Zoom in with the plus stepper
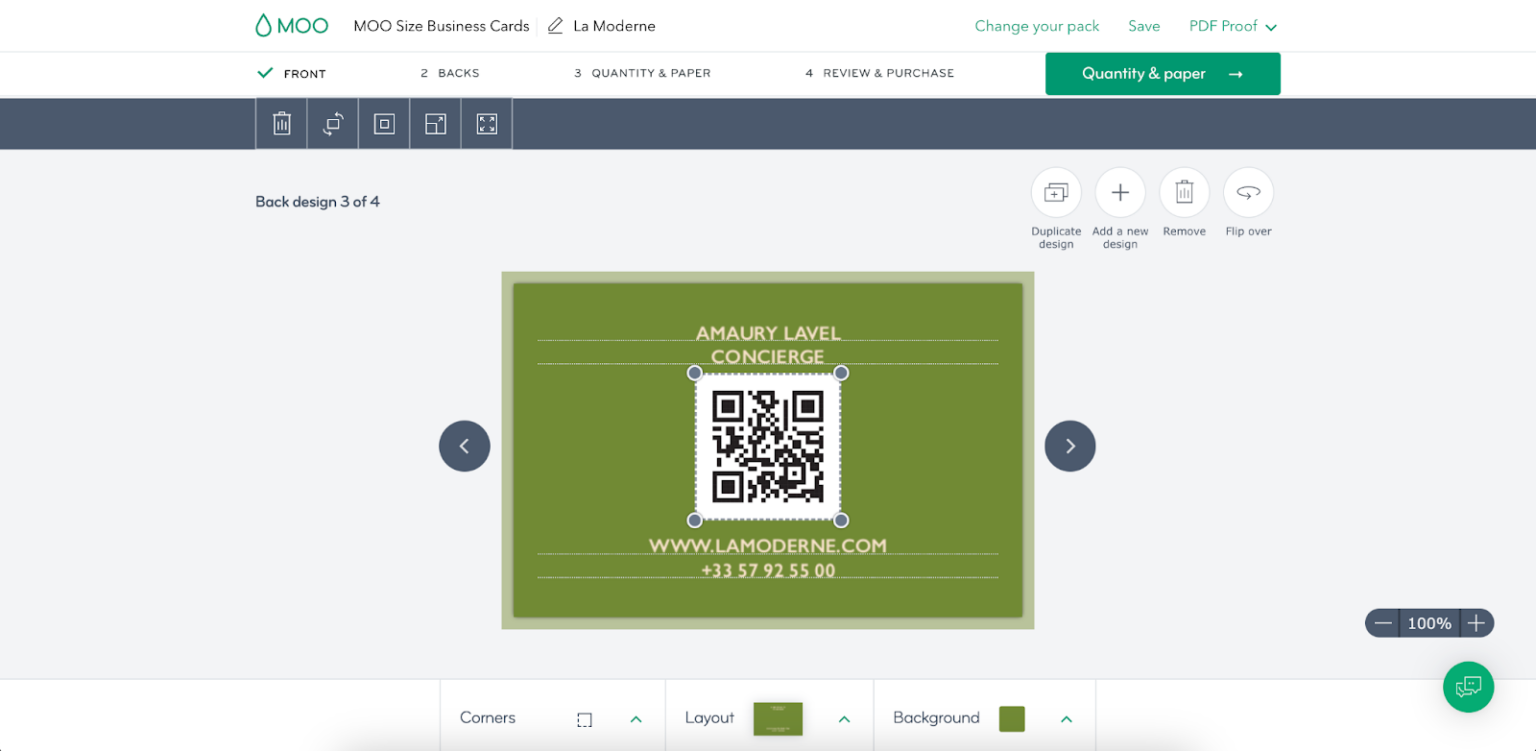The image size is (1536, 751). [1476, 623]
